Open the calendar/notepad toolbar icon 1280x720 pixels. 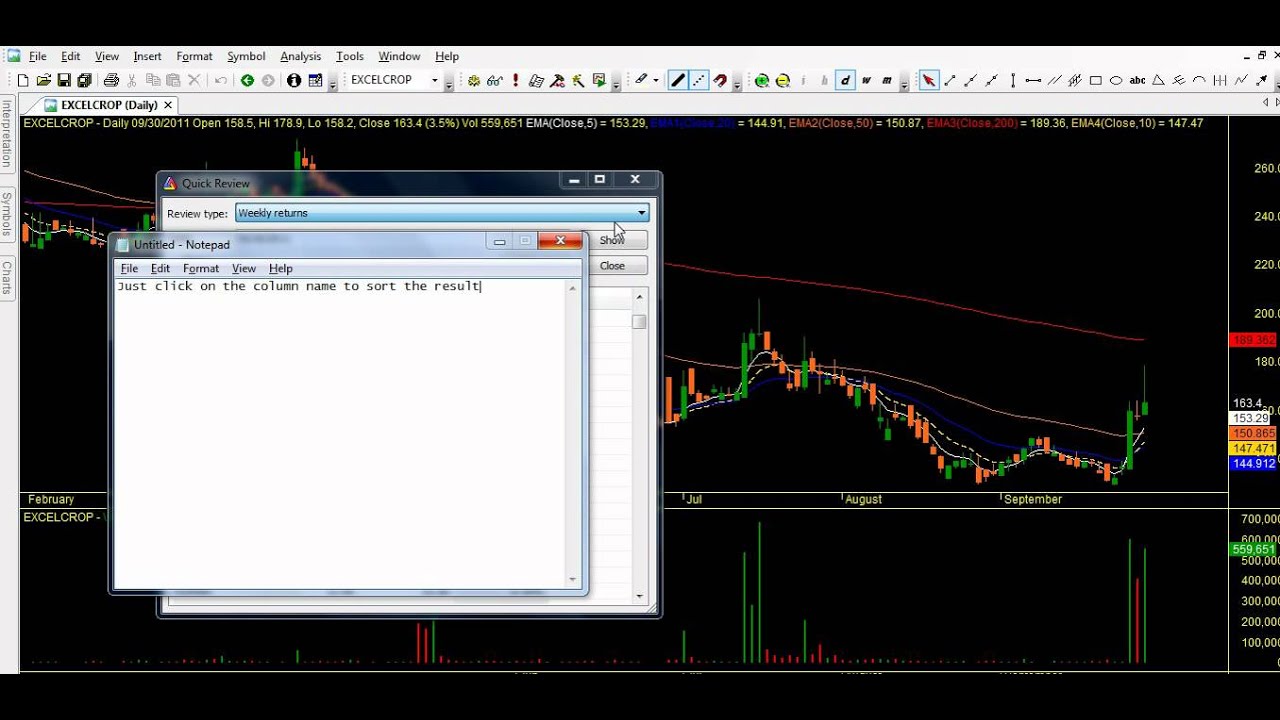click(315, 80)
